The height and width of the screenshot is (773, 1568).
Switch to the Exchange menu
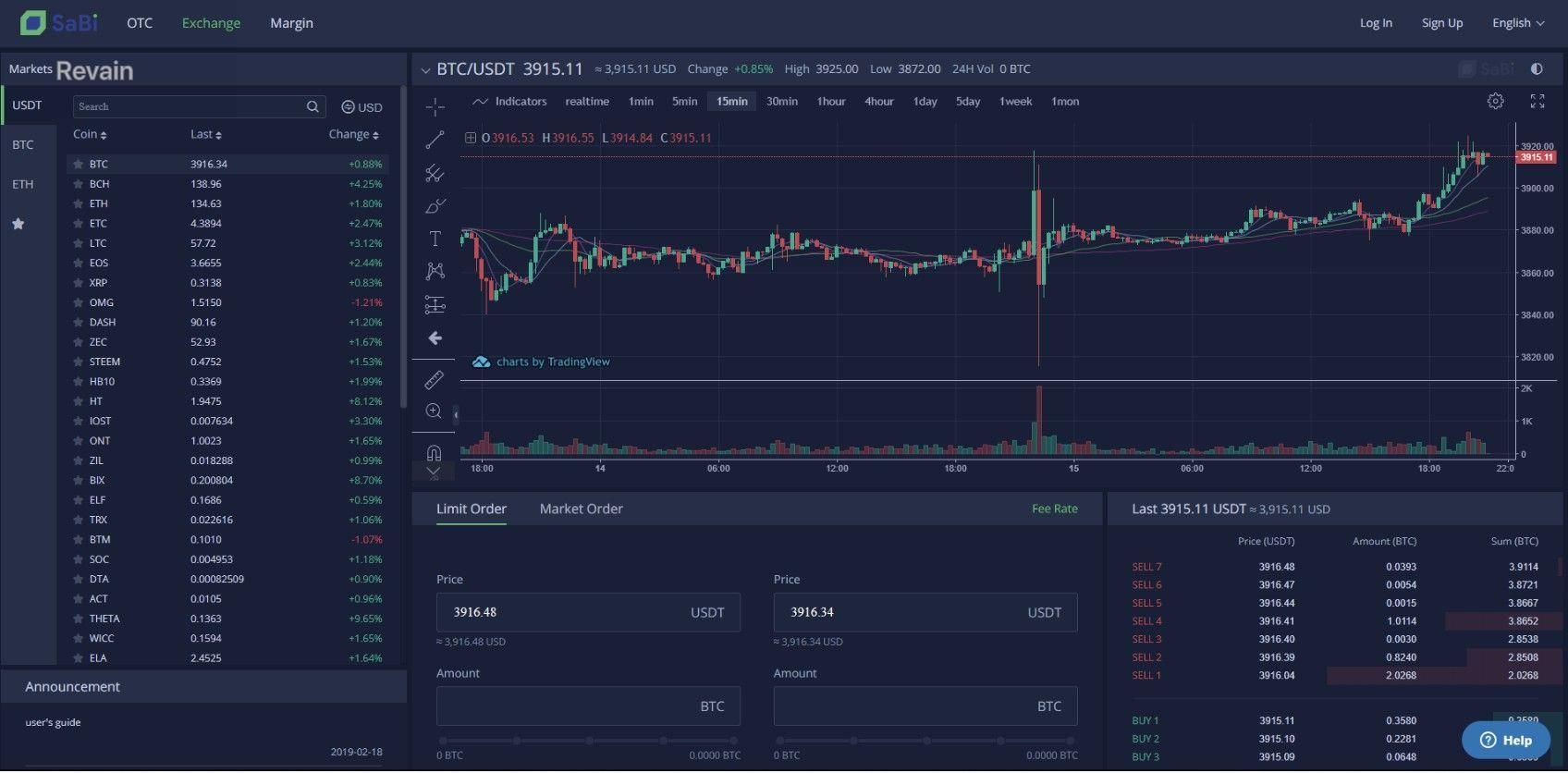tap(211, 23)
